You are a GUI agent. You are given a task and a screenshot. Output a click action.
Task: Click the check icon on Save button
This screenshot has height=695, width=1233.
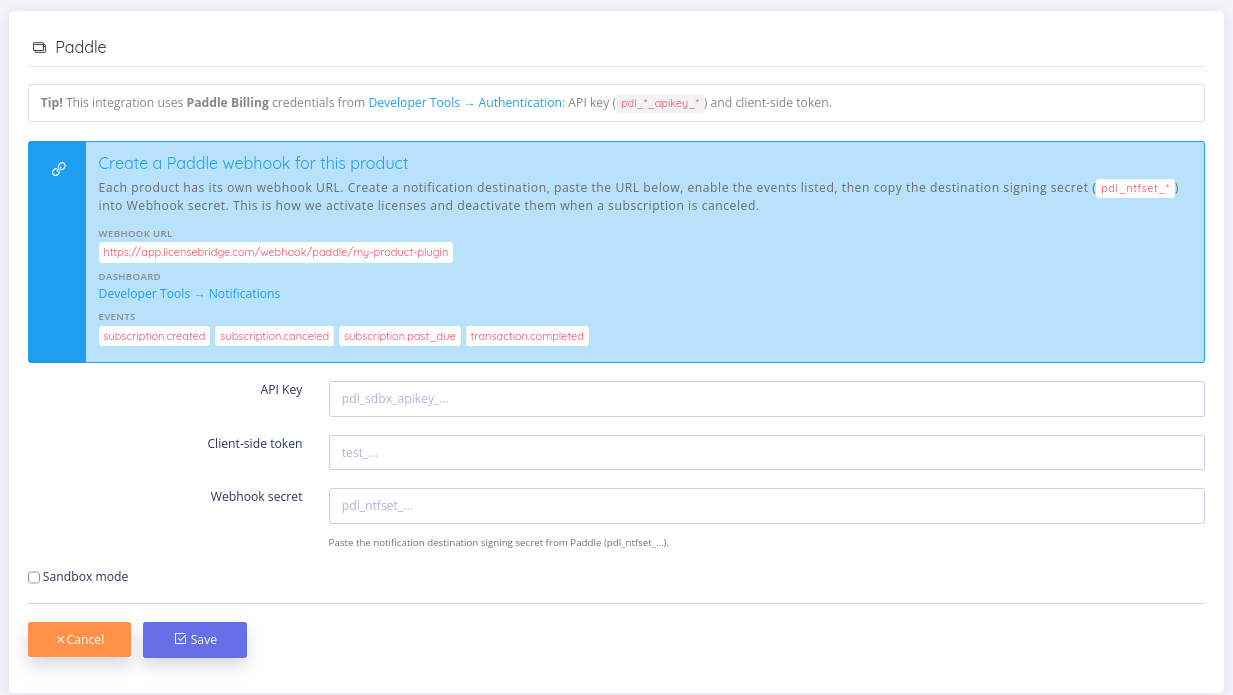point(180,639)
